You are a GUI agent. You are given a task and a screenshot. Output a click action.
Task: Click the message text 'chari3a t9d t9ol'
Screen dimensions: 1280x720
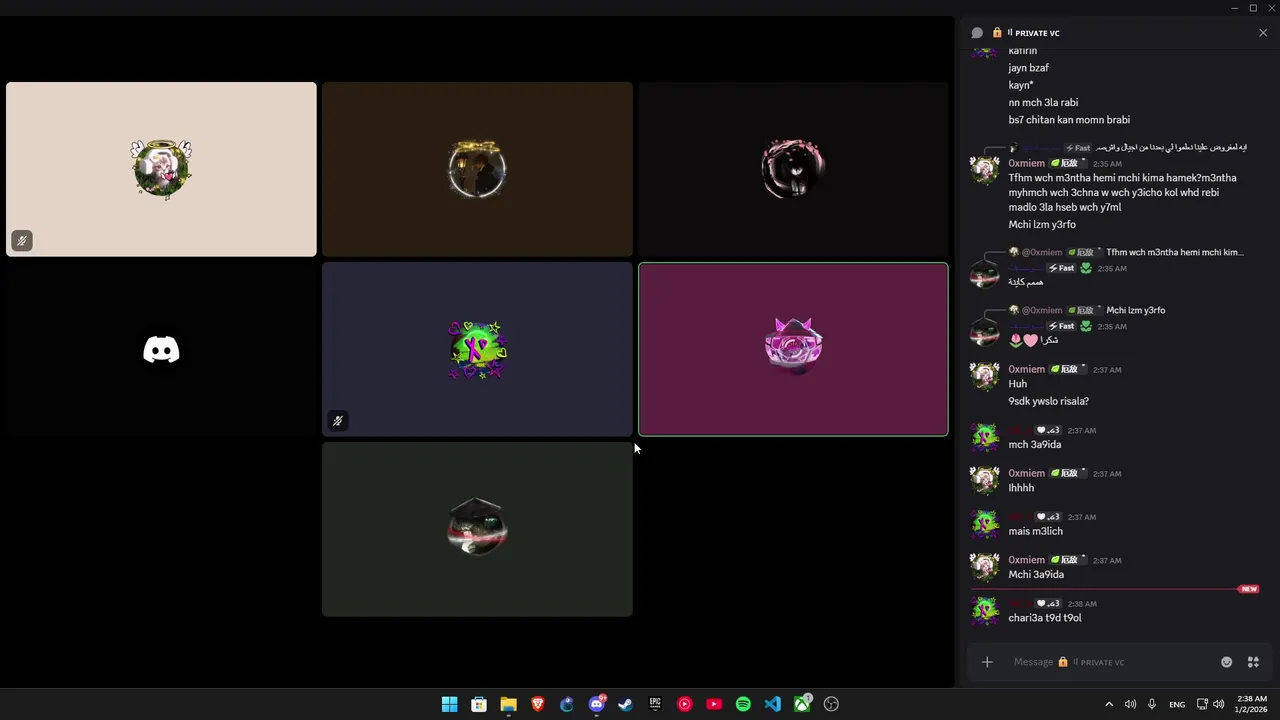pos(1044,618)
